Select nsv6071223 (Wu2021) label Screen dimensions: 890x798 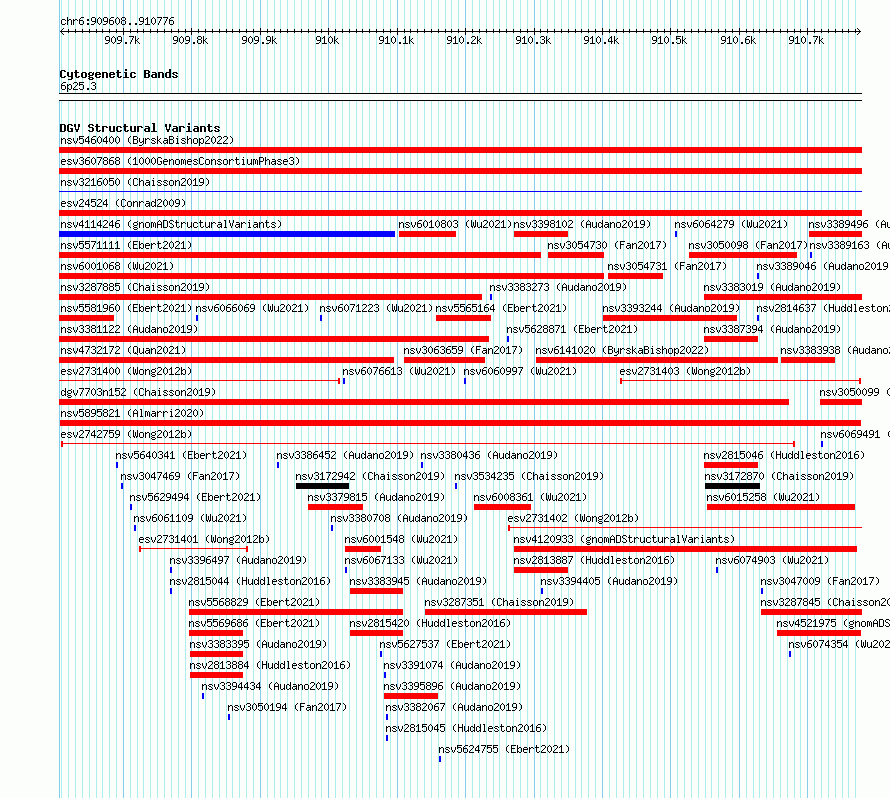point(376,308)
